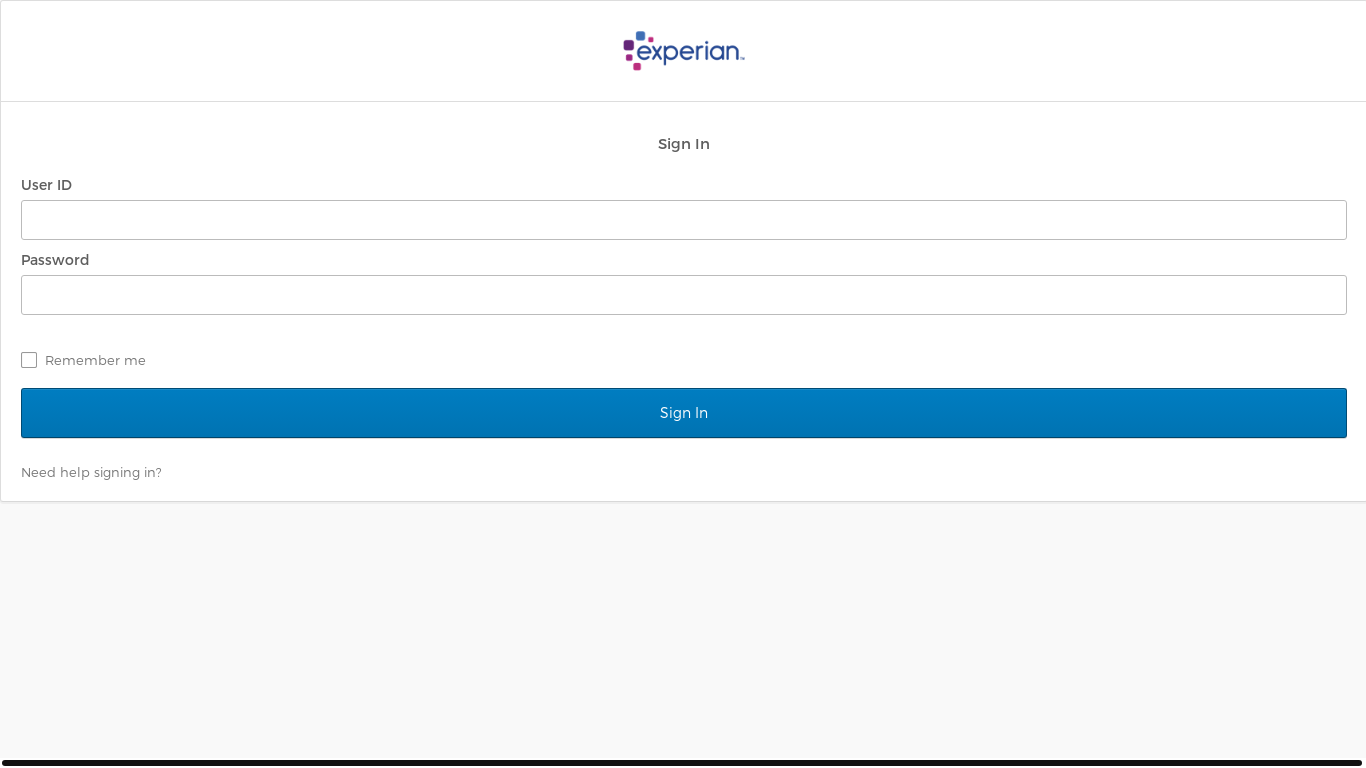Click the Sign In heading text
The image size is (1366, 768).
684,144
